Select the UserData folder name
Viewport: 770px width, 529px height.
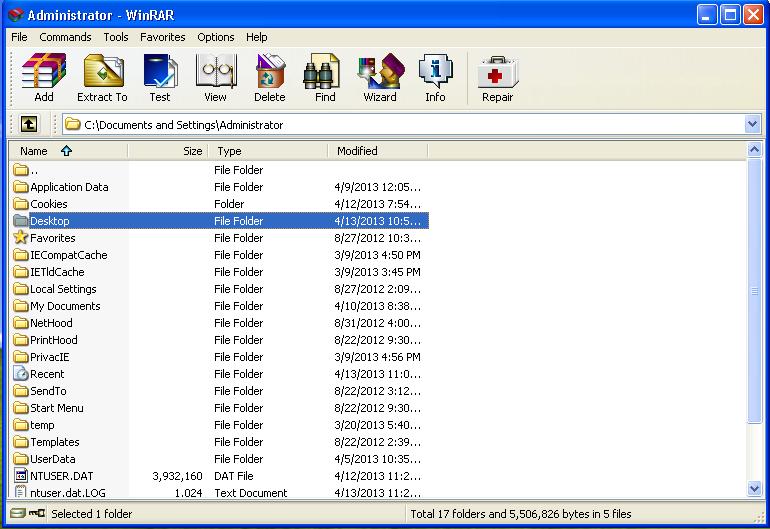[x=53, y=459]
